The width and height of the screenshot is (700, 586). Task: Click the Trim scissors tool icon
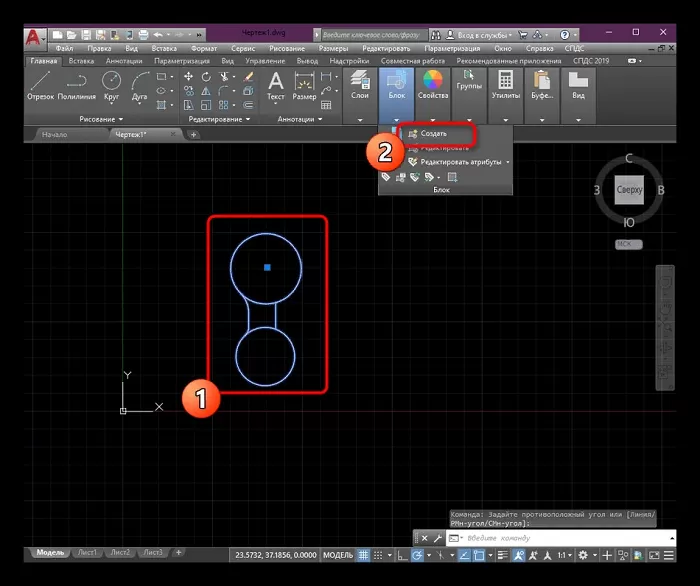click(x=224, y=77)
